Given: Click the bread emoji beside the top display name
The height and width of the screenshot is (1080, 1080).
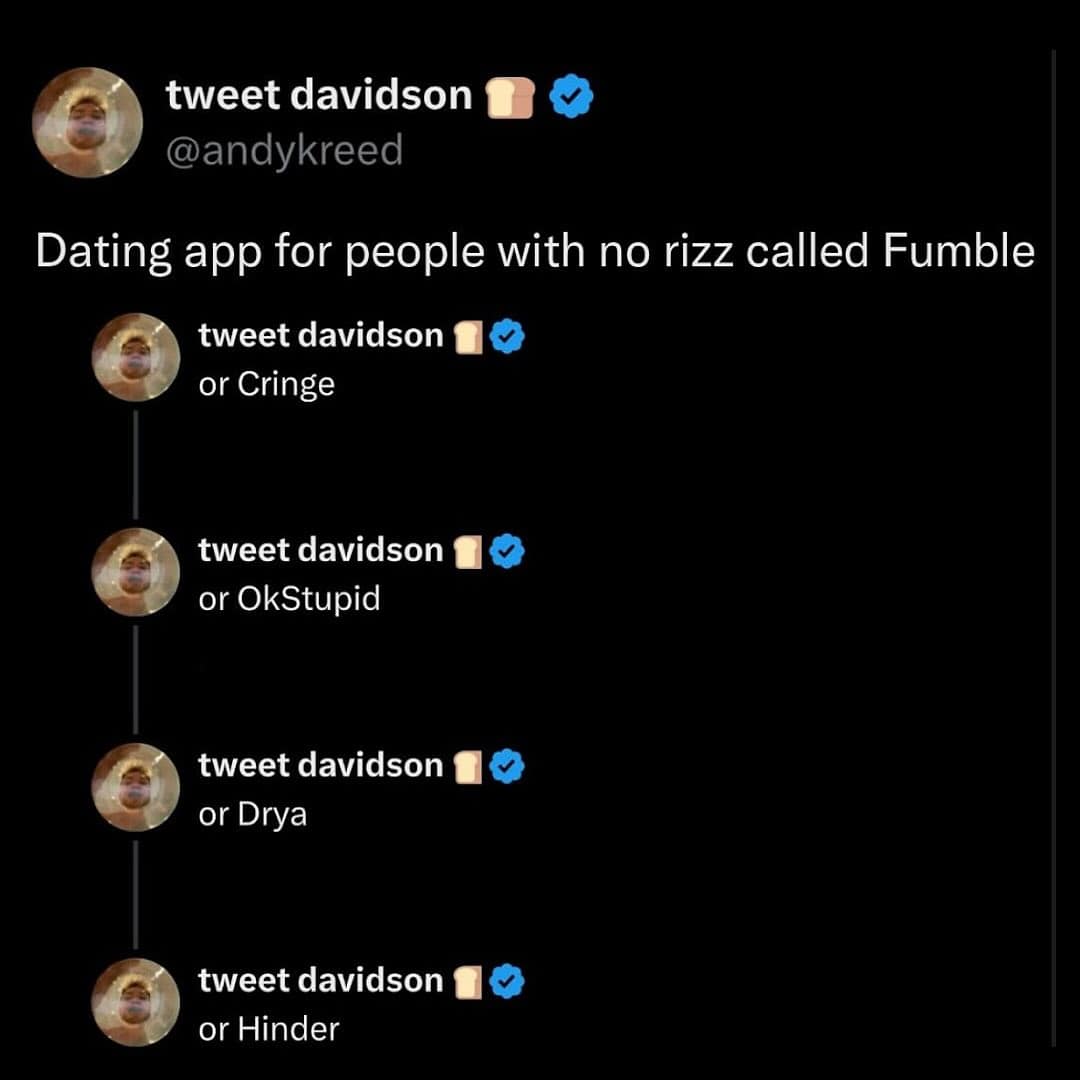Looking at the screenshot, I should (511, 98).
